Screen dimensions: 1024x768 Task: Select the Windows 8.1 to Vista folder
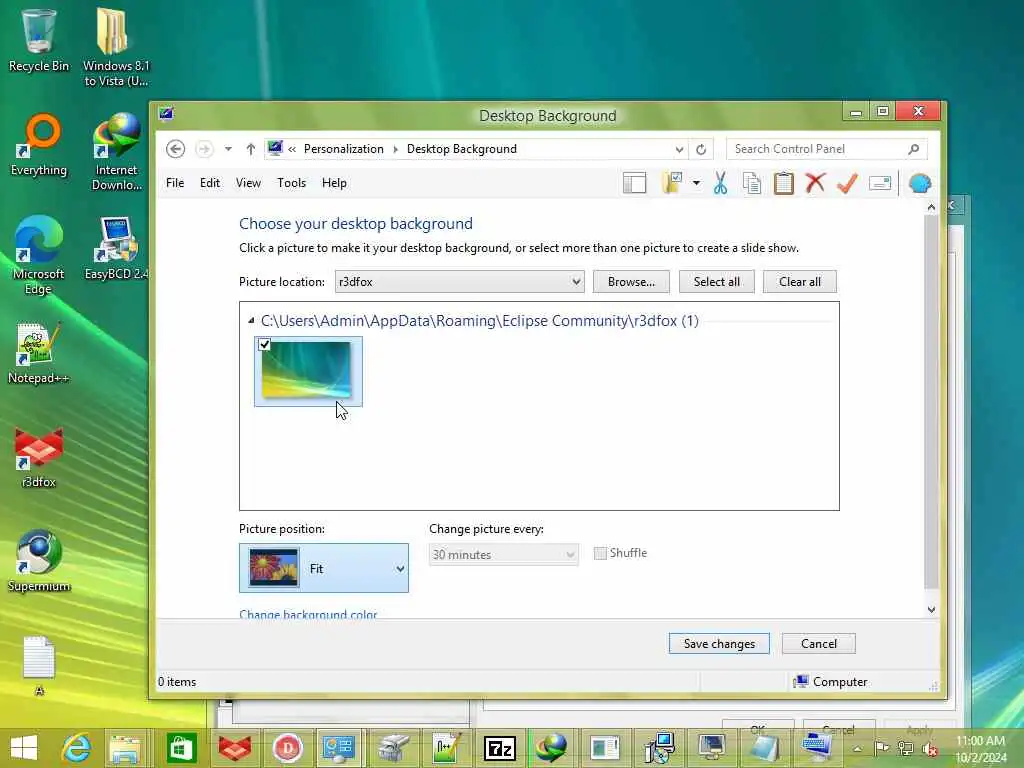click(116, 48)
